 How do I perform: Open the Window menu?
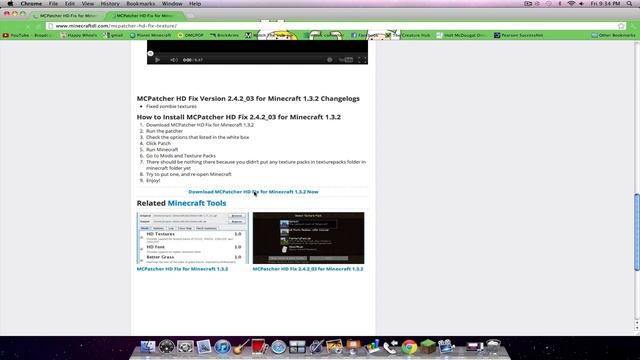click(172, 4)
